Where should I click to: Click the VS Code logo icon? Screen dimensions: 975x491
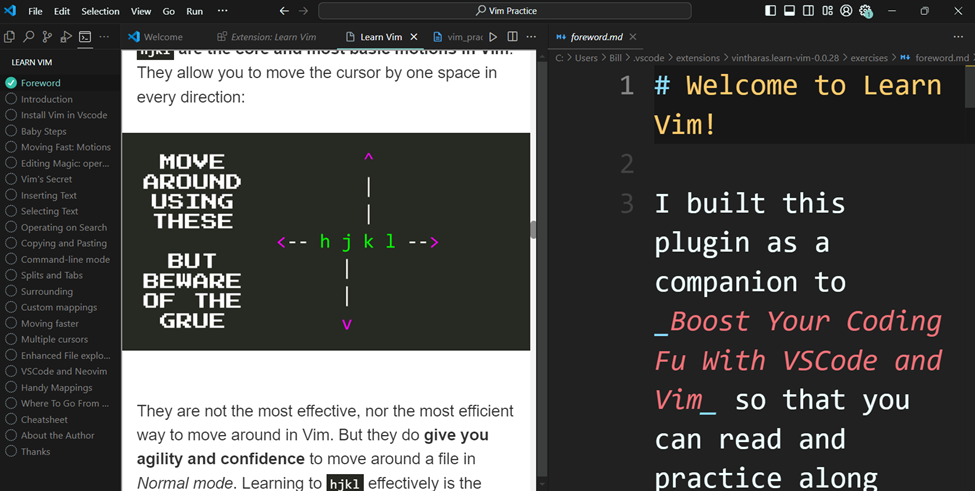[x=10, y=11]
